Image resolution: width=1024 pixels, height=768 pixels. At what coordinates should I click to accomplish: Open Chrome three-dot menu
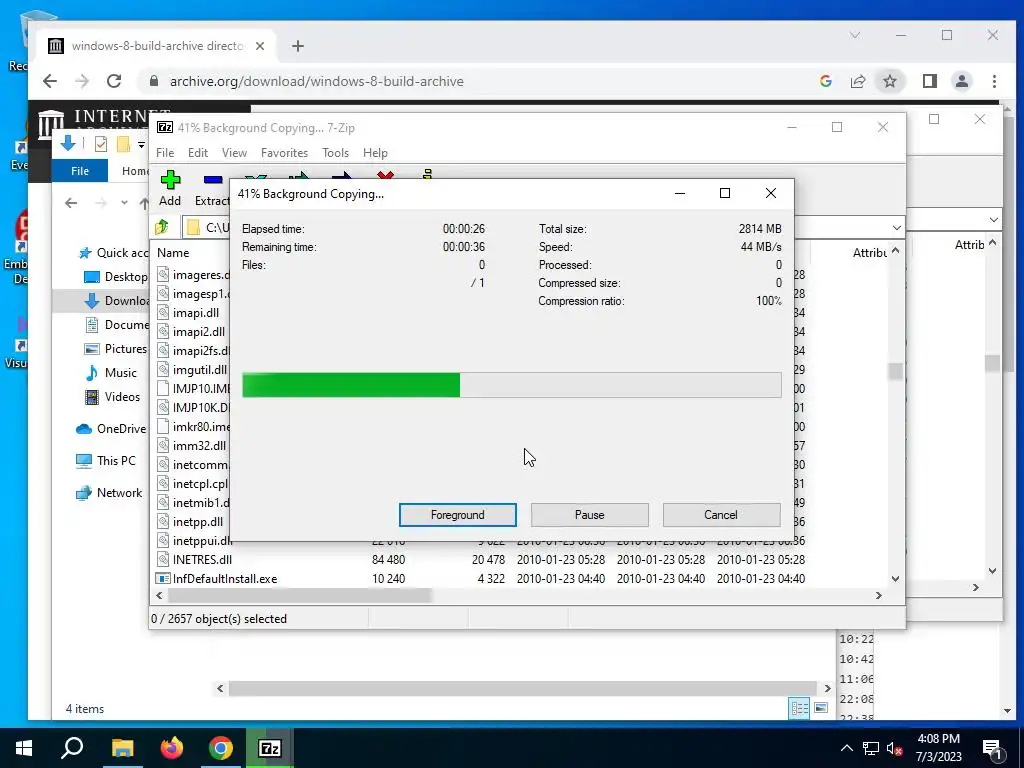coord(994,81)
